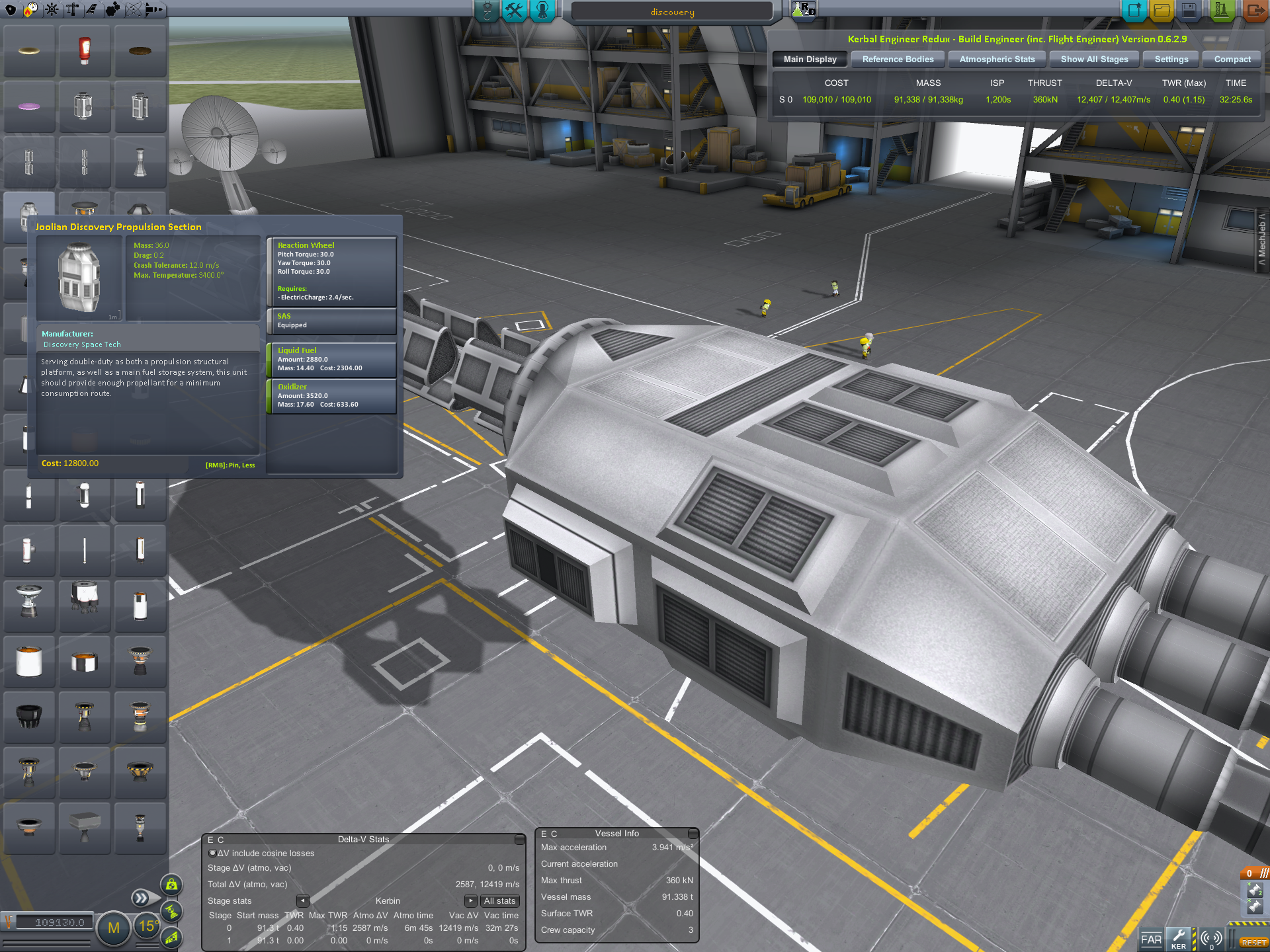The width and height of the screenshot is (1270, 952).
Task: Open the KER wrench toolbar button
Action: (x=1179, y=939)
